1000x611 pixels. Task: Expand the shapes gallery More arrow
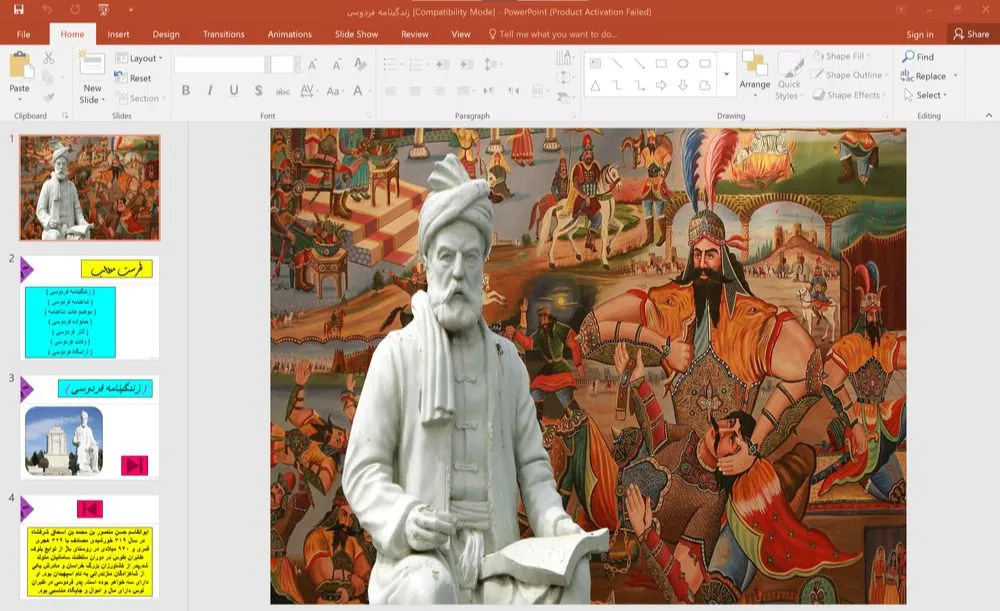[726, 75]
